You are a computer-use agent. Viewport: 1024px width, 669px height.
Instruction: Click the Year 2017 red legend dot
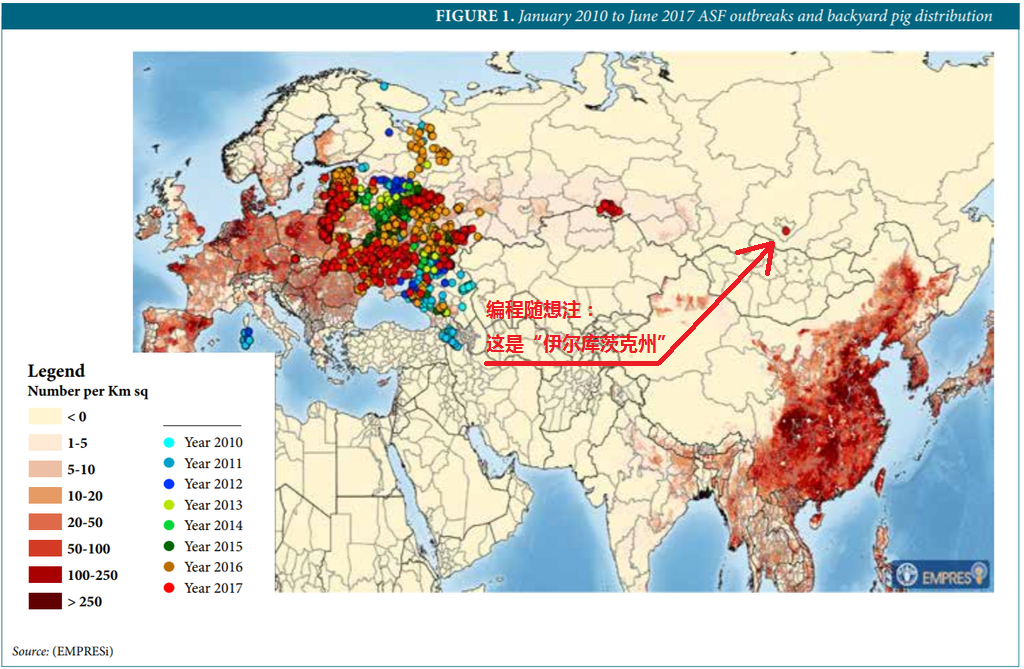click(x=169, y=588)
